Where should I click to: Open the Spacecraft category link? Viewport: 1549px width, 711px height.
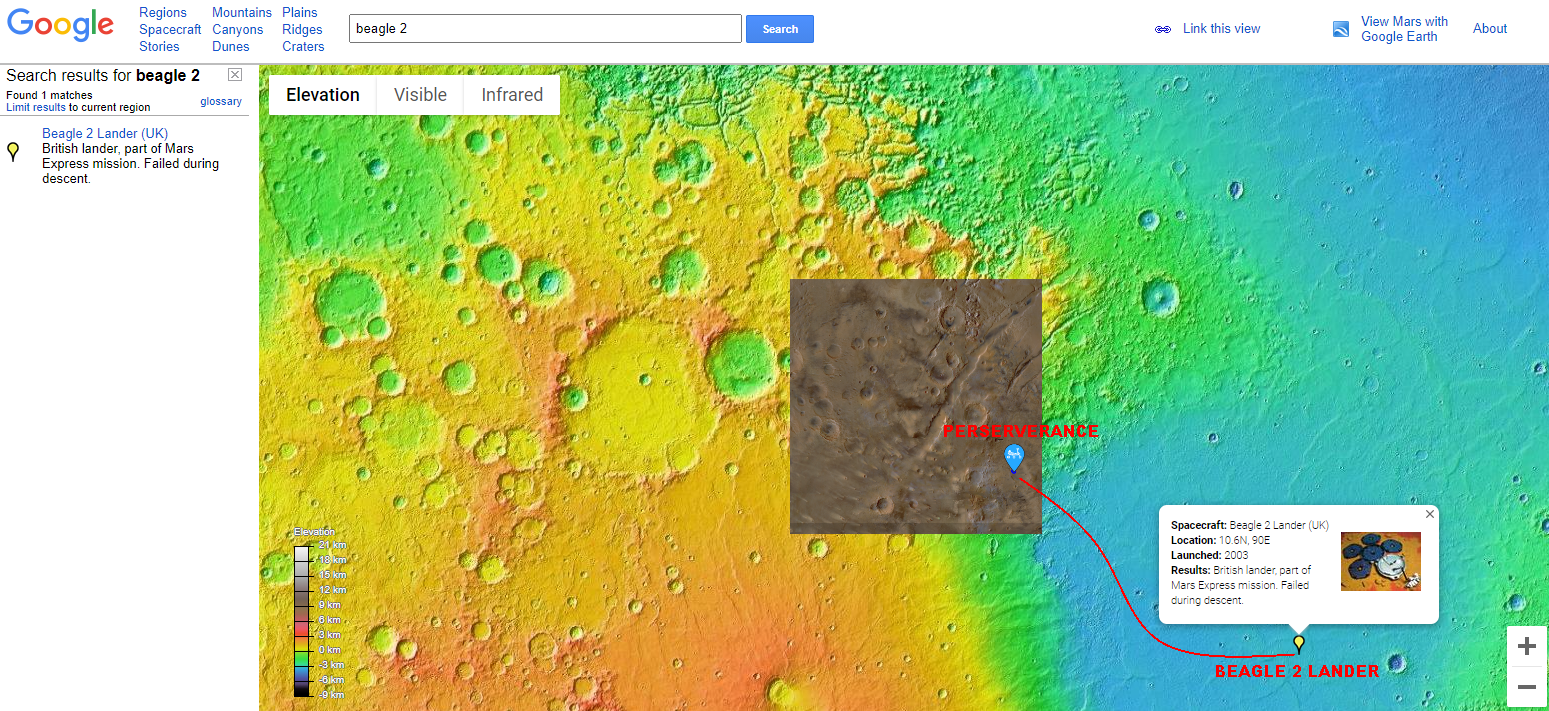tap(170, 30)
